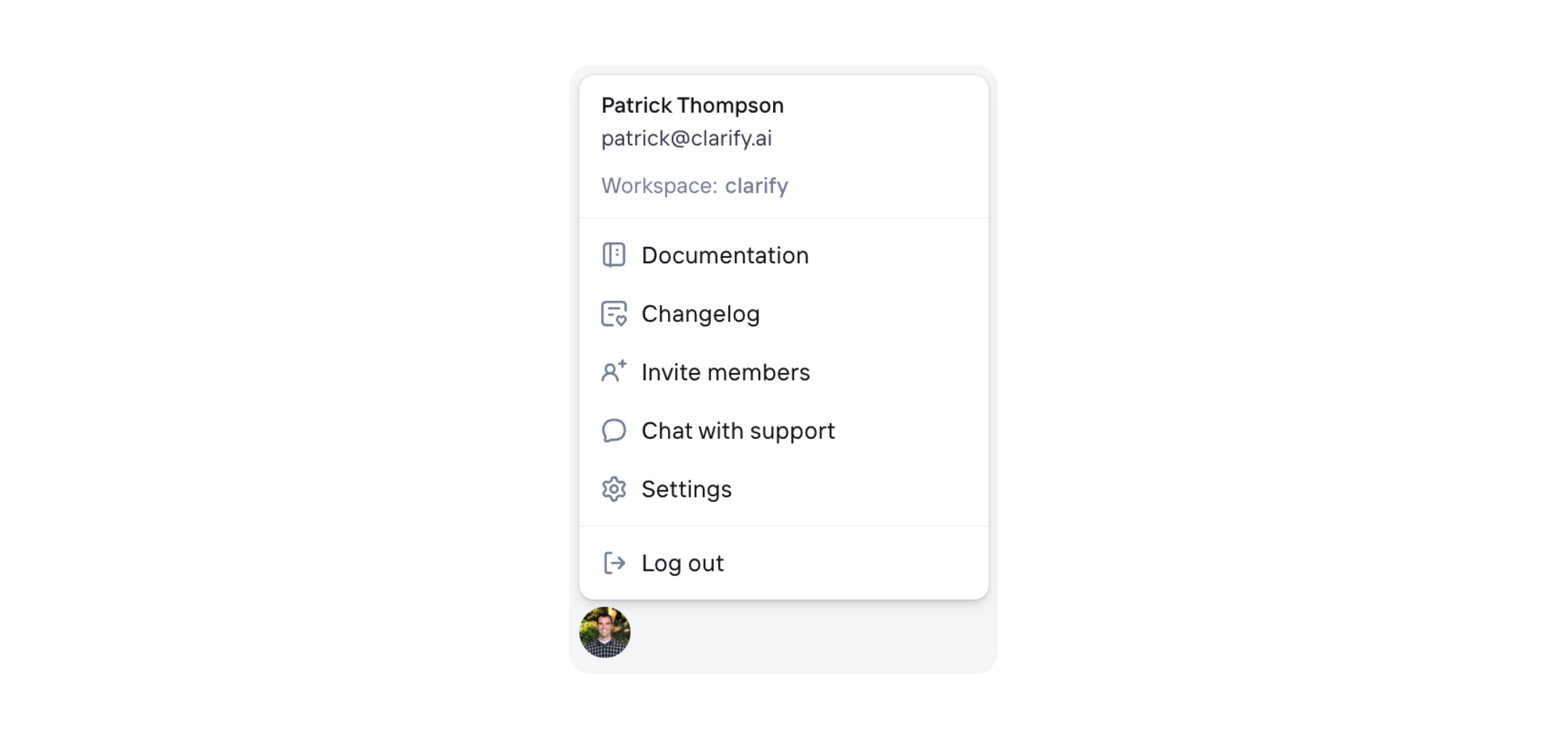Click the Invite members person-plus icon
This screenshot has height=739, width=1568.
(x=613, y=371)
